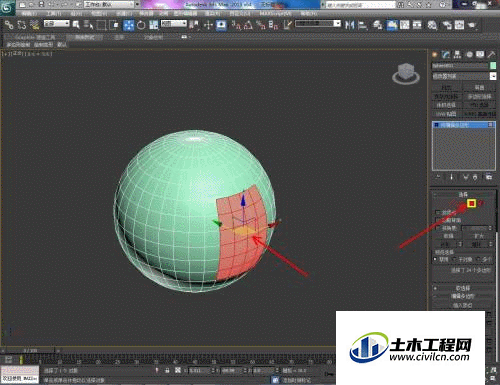The width and height of the screenshot is (500, 385).
Task: Open the 3ds Max application menu logo
Action: [x=7, y=7]
